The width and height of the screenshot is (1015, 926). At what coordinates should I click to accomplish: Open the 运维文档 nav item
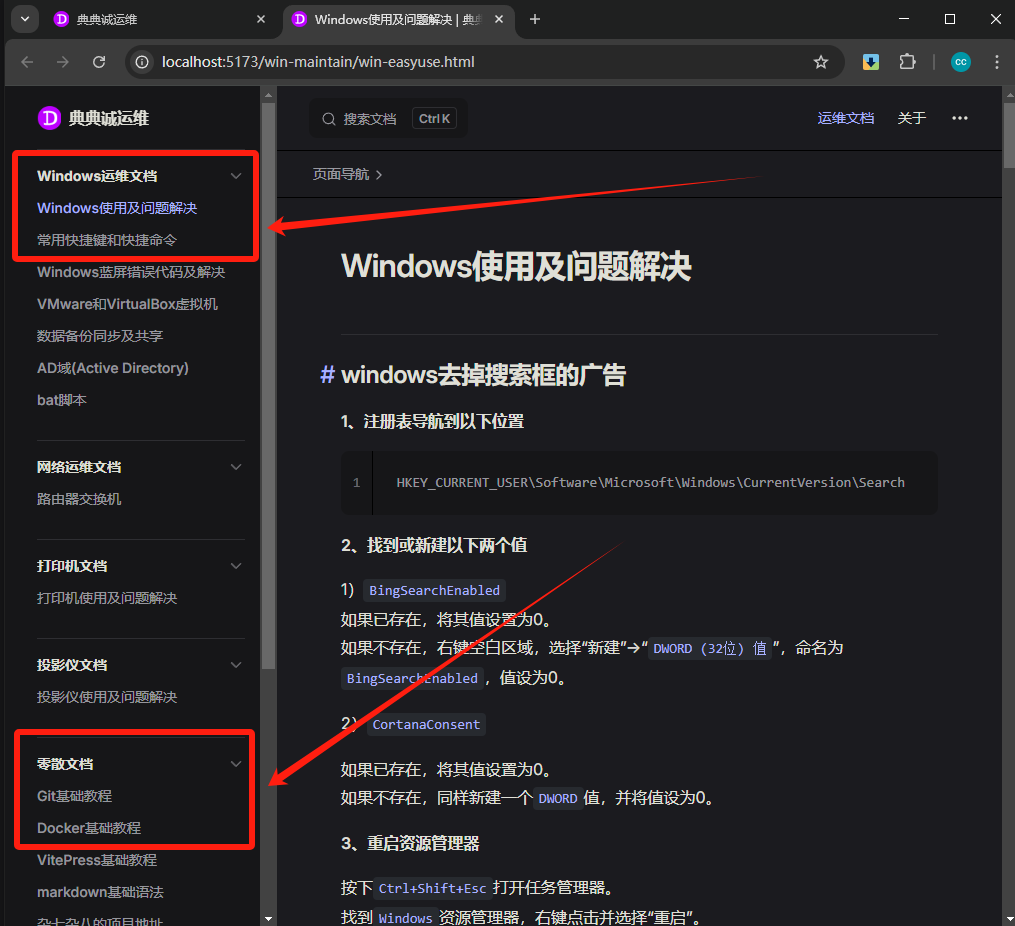click(x=845, y=118)
